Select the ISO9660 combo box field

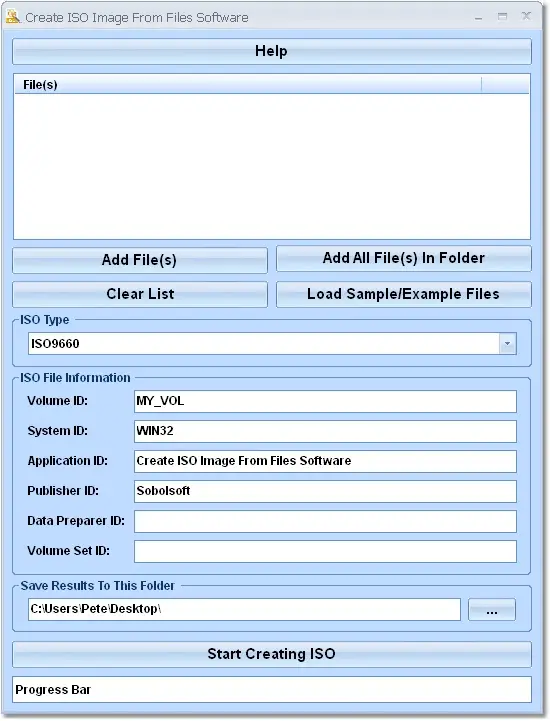click(x=272, y=343)
